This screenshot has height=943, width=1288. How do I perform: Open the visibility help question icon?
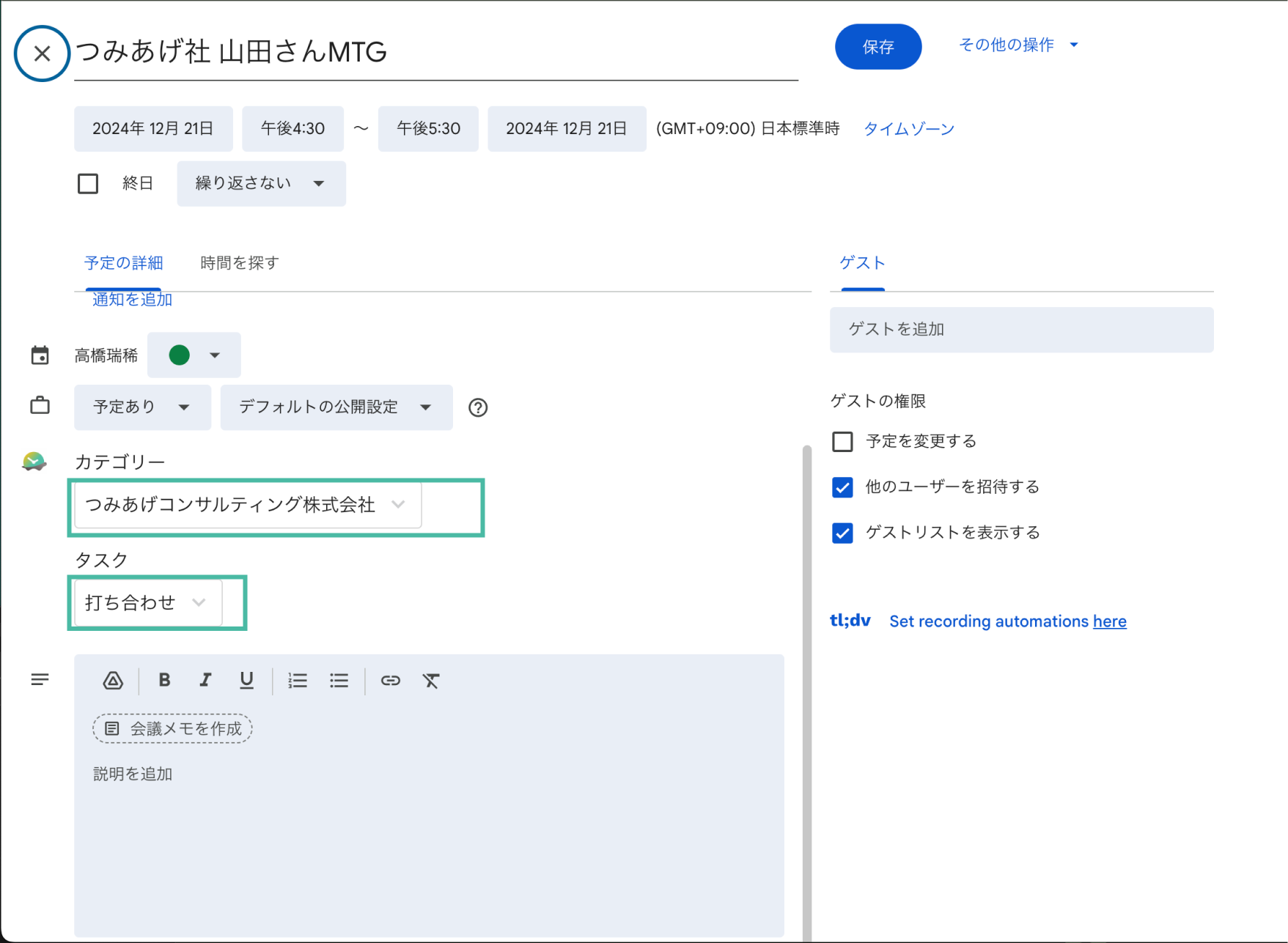pos(478,407)
